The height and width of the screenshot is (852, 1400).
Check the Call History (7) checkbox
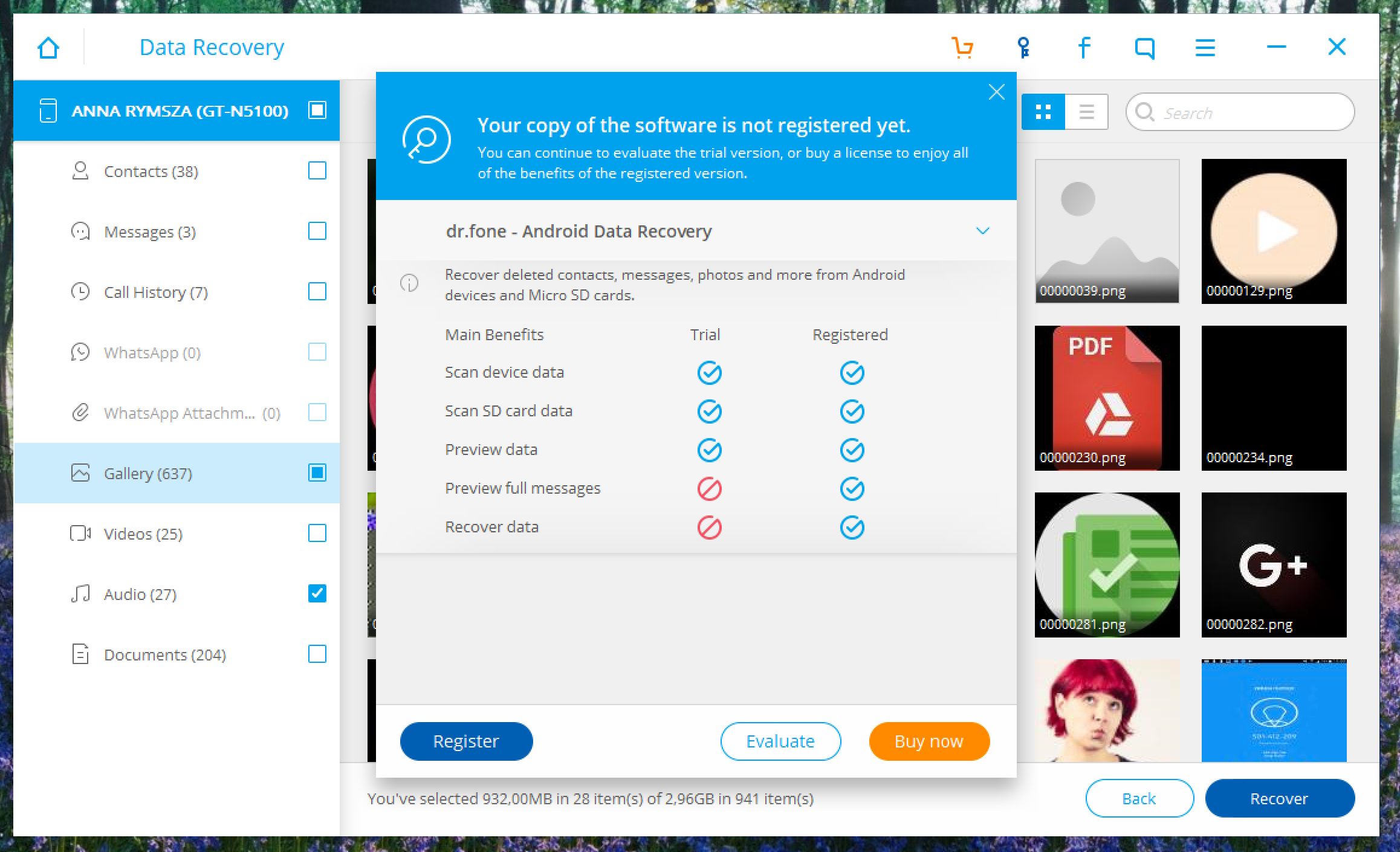coord(317,291)
